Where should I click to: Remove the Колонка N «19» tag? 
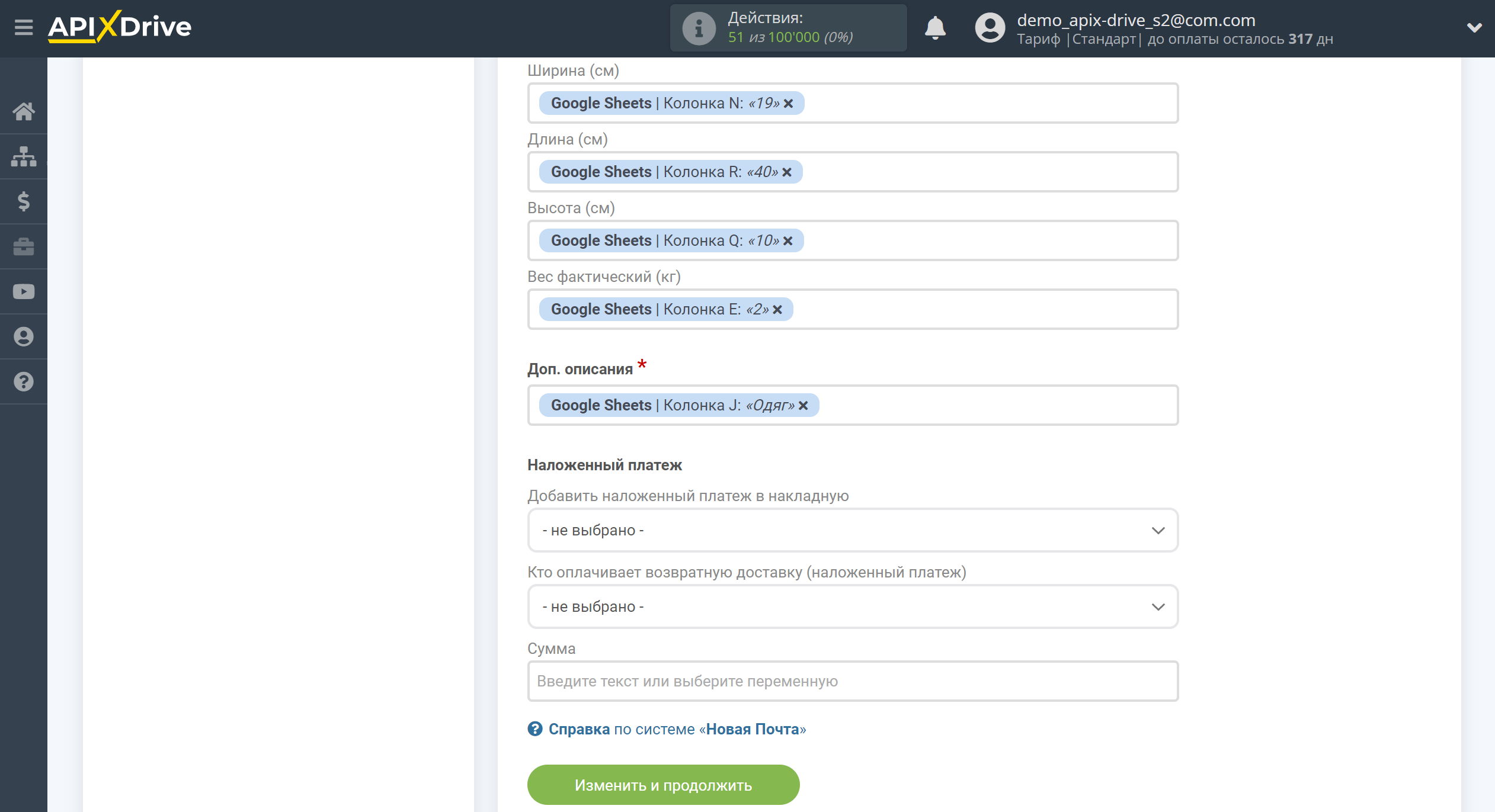tap(788, 104)
